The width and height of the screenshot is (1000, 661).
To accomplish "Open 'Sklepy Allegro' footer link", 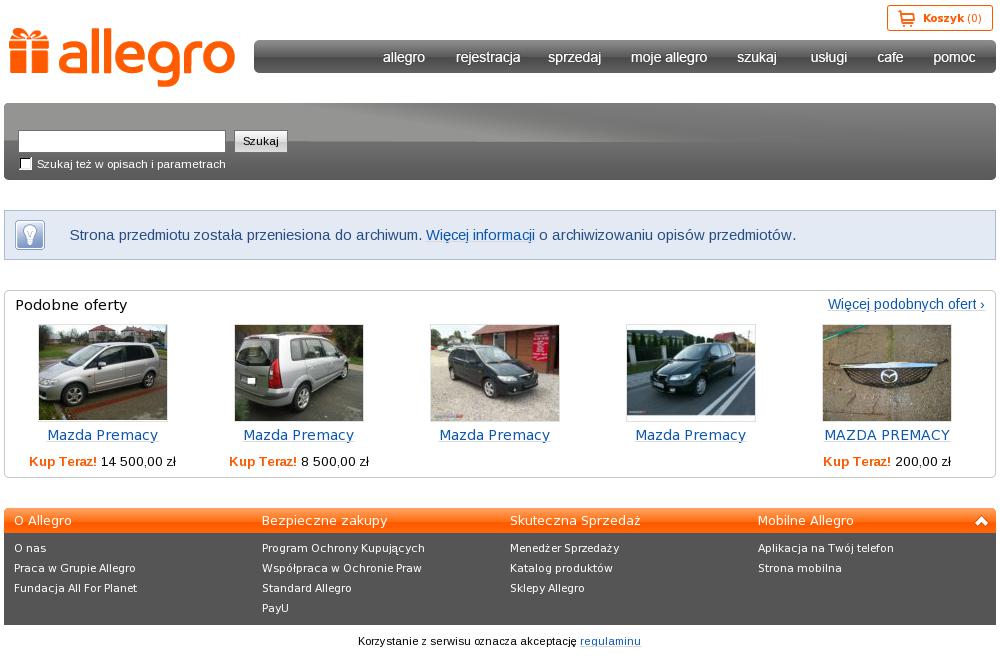I will (547, 588).
